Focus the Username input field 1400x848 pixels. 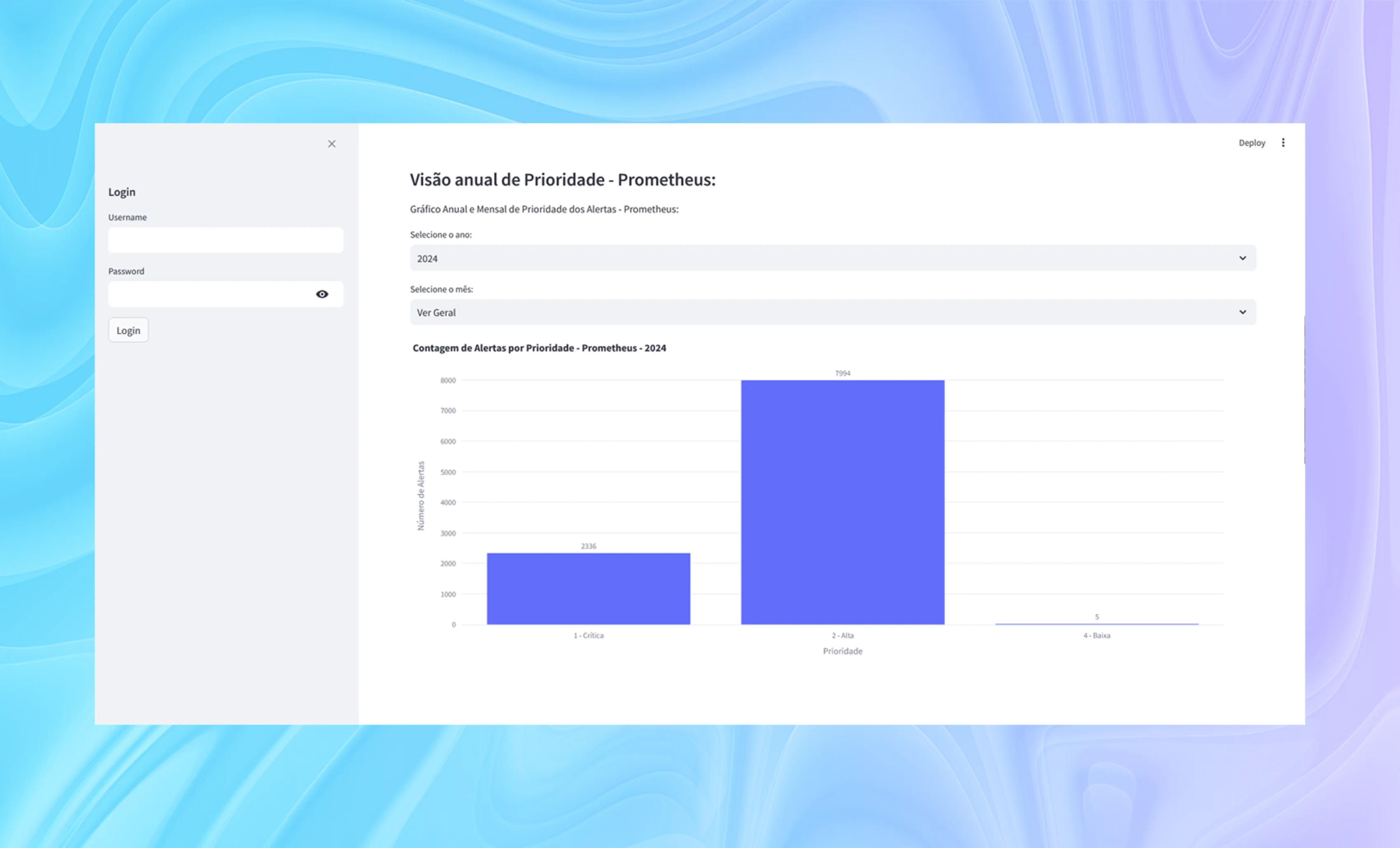coord(226,240)
